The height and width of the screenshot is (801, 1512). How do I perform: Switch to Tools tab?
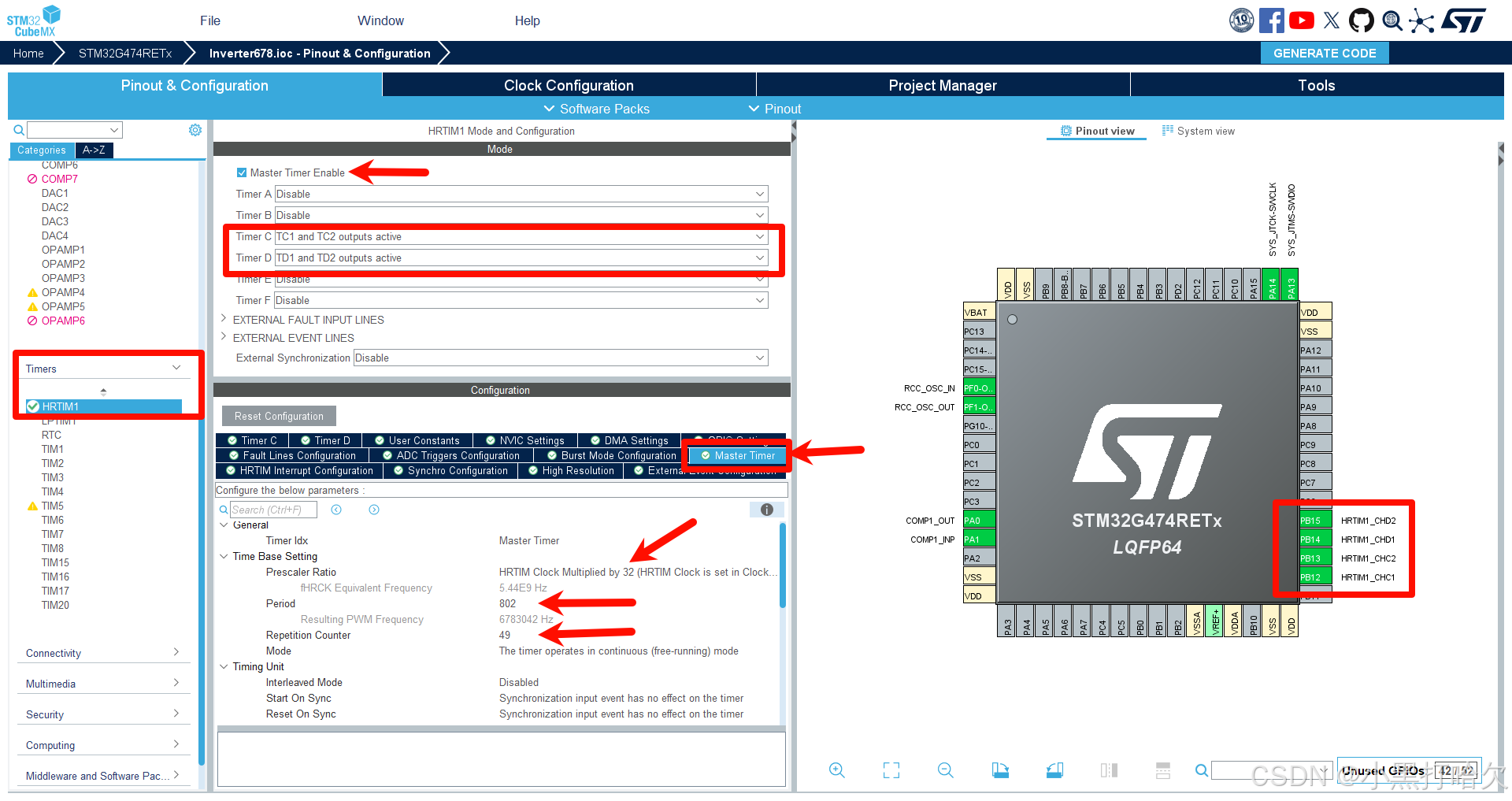coord(1317,85)
